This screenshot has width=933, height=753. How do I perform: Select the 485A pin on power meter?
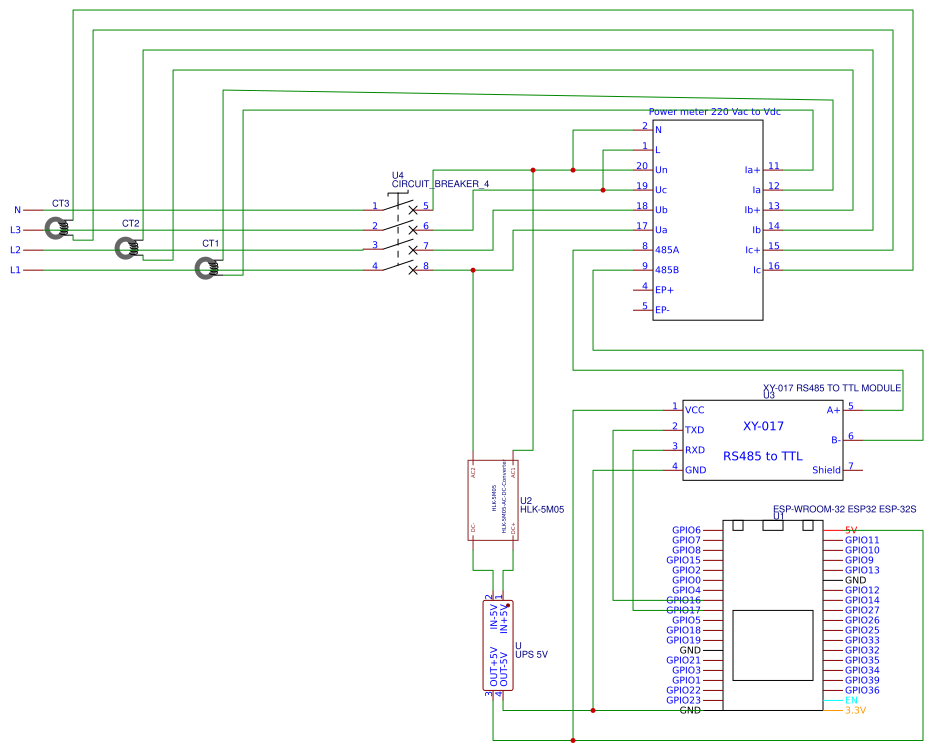point(667,250)
